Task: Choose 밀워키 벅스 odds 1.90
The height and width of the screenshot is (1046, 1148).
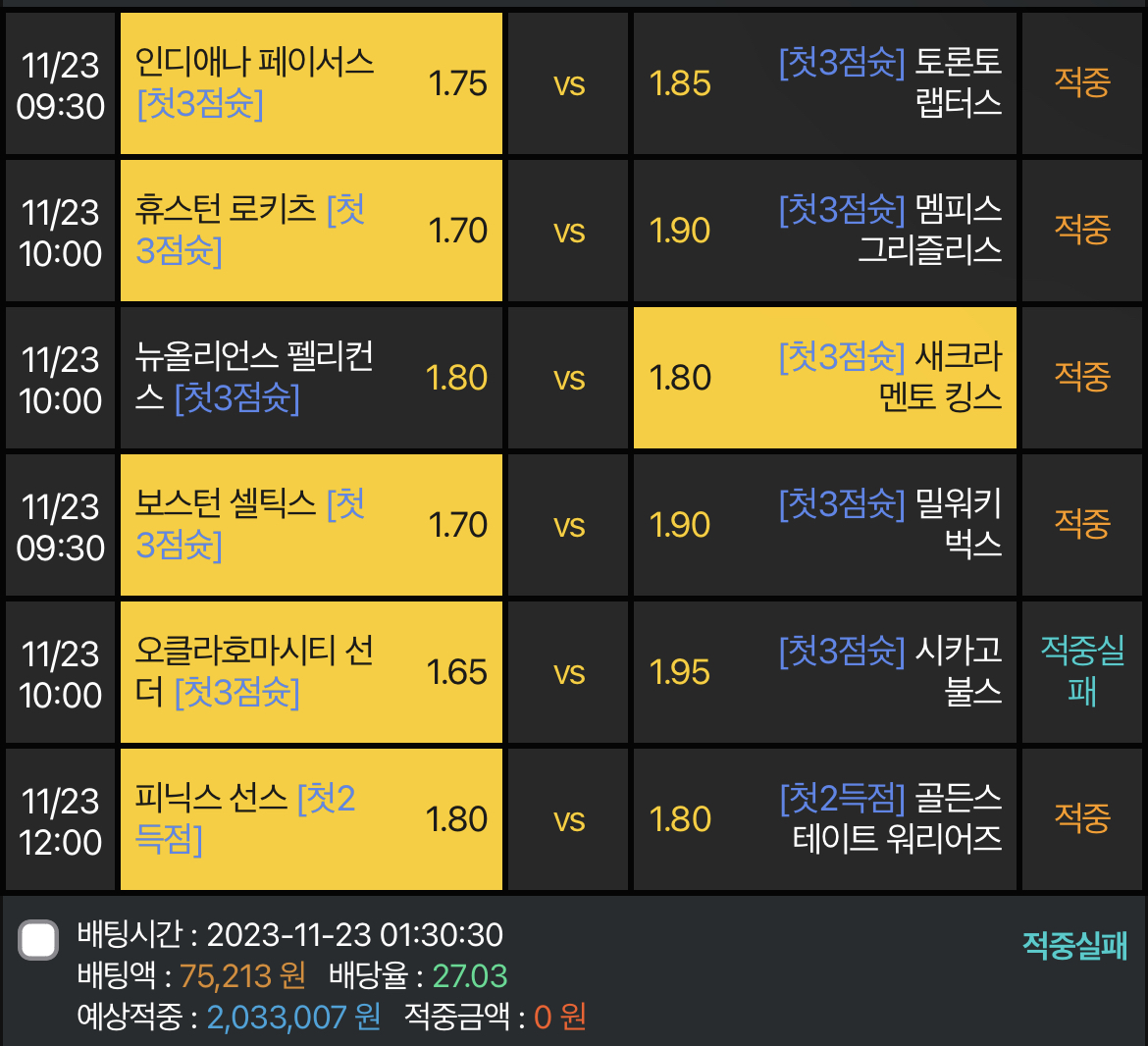Action: [x=824, y=525]
